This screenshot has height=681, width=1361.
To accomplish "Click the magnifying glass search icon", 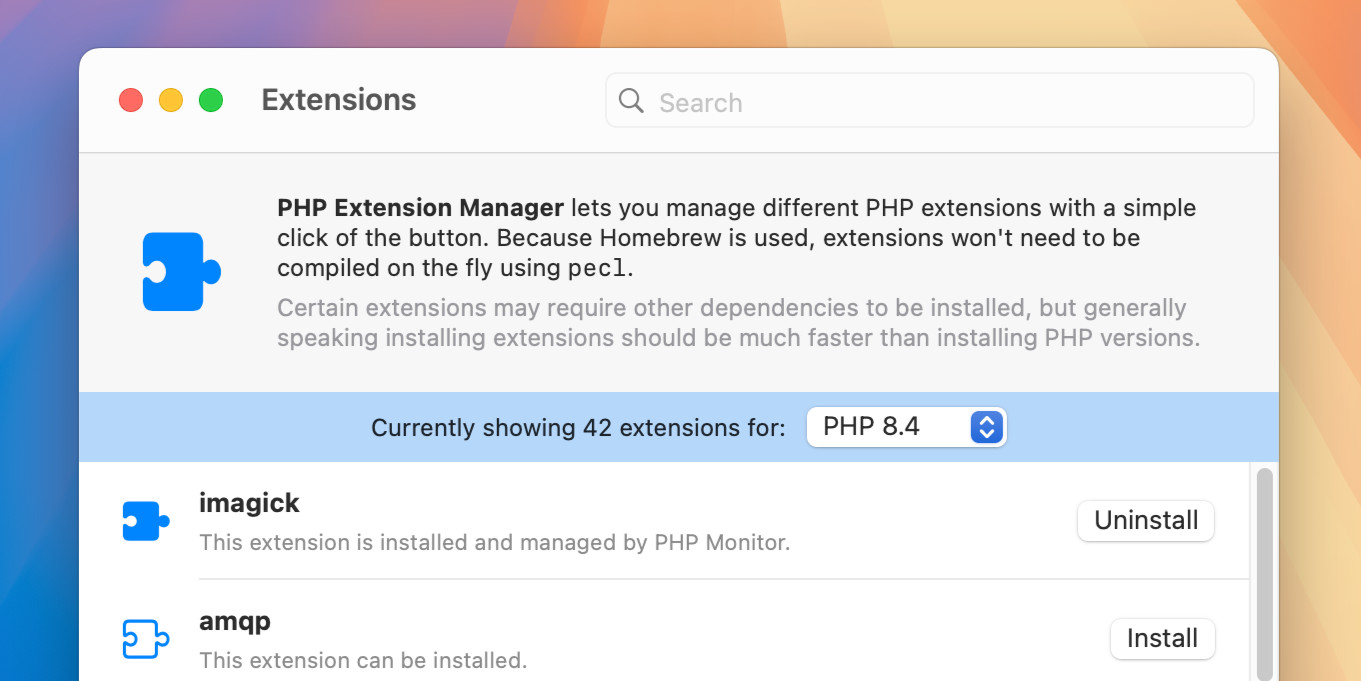I will click(631, 101).
